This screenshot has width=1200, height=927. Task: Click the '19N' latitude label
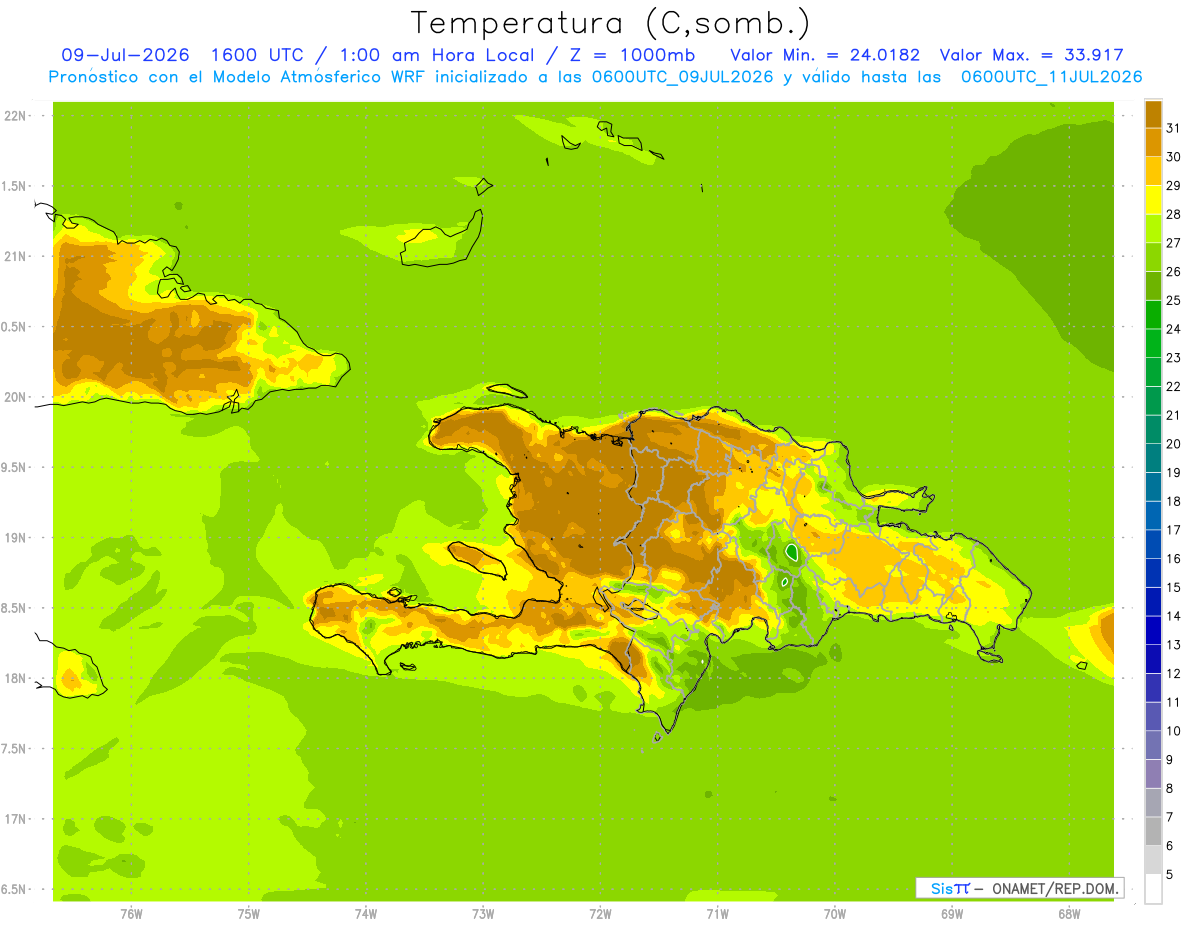14,538
